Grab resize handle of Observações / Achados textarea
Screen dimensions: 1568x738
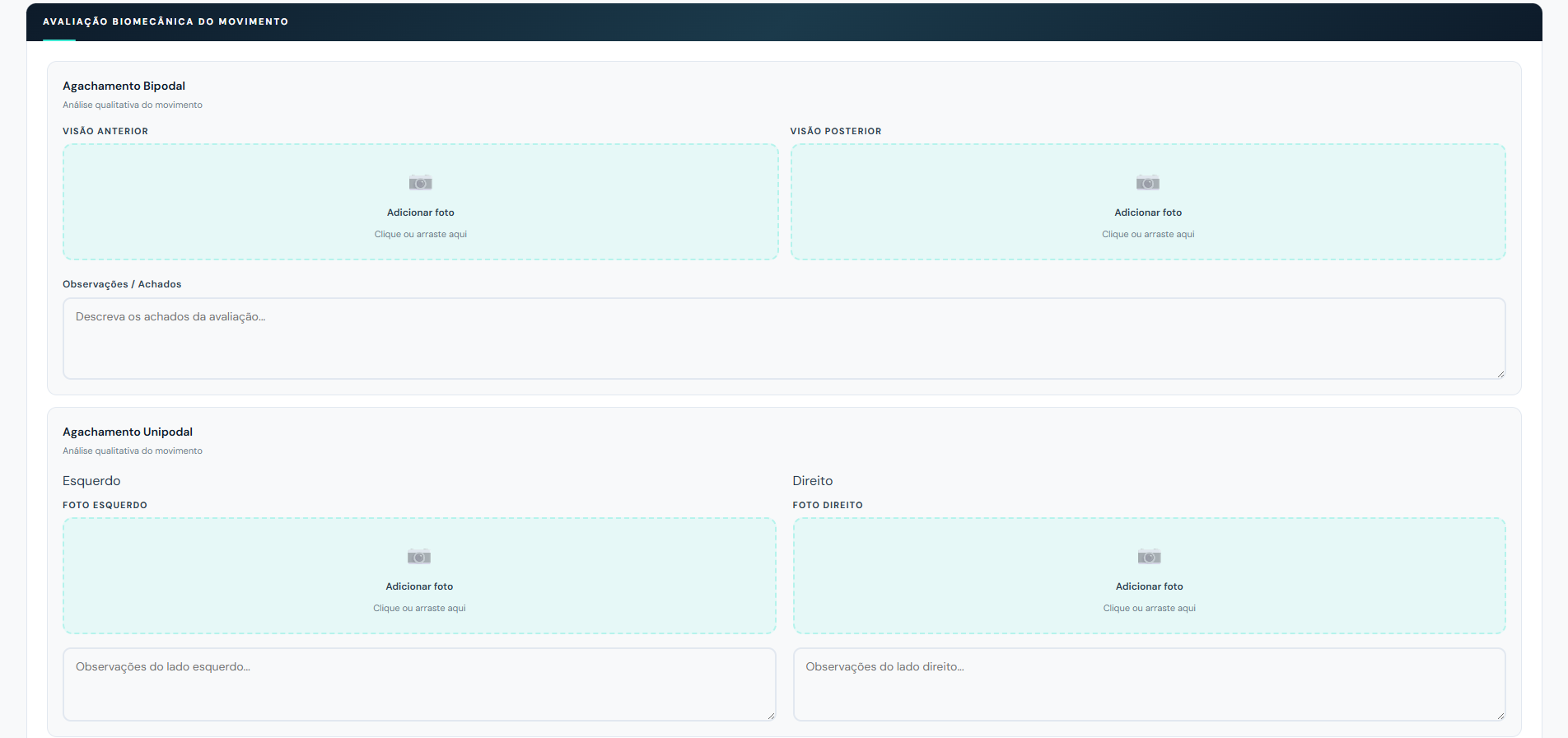click(x=1500, y=374)
